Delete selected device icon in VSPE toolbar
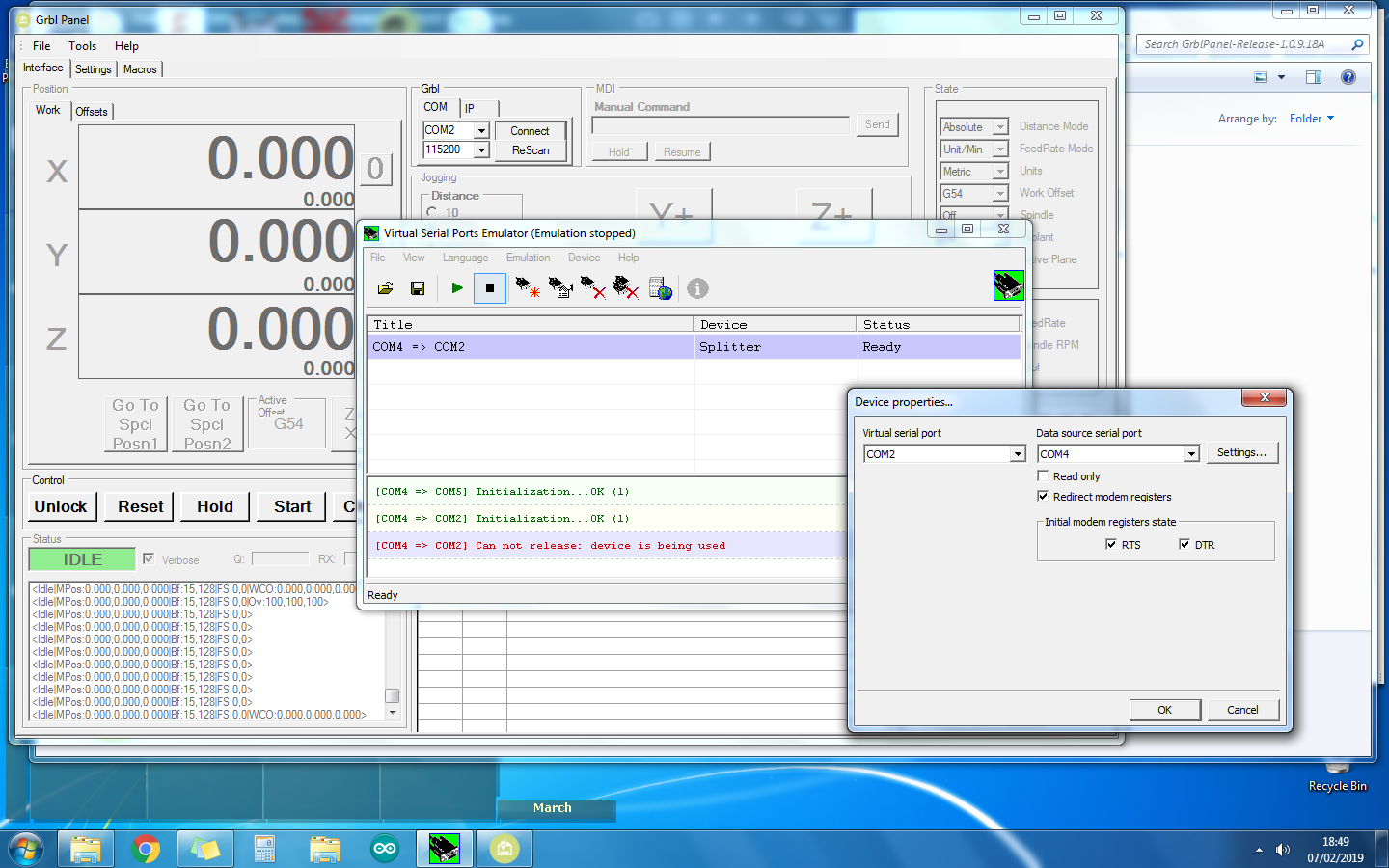This screenshot has height=868, width=1389. pos(593,287)
